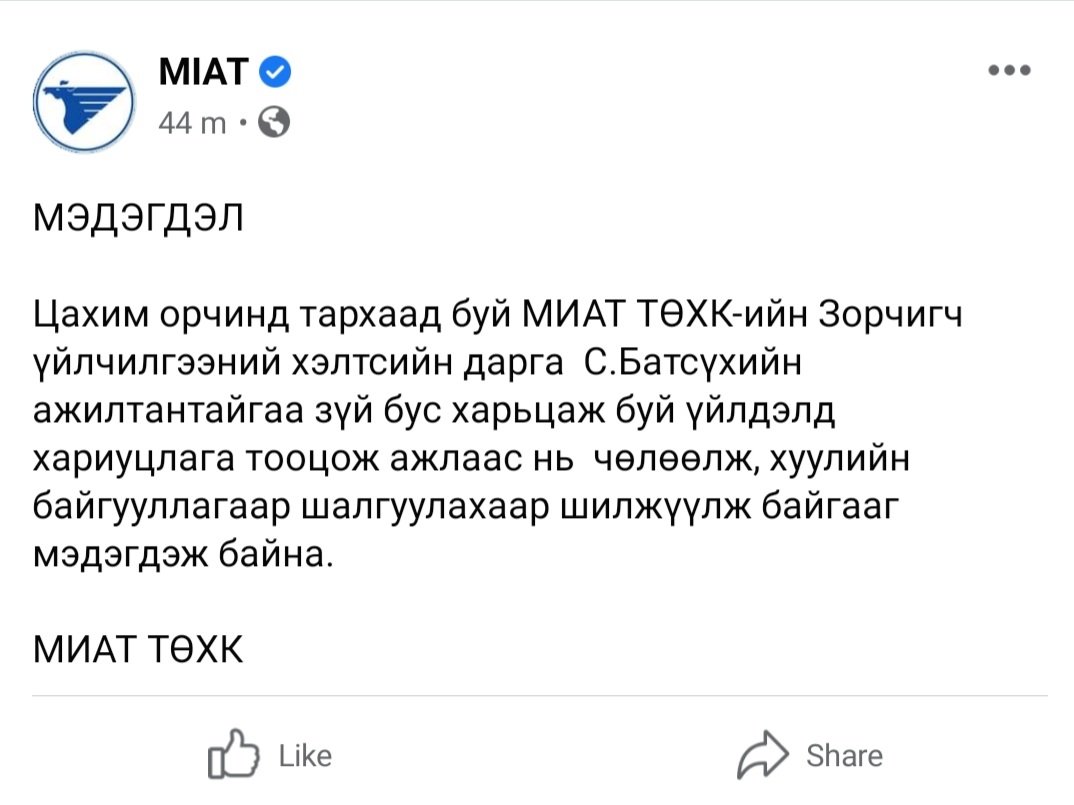Image resolution: width=1074 pixels, height=805 pixels.
Task: Tap the thumbs-up Like icon
Action: pyautogui.click(x=234, y=754)
